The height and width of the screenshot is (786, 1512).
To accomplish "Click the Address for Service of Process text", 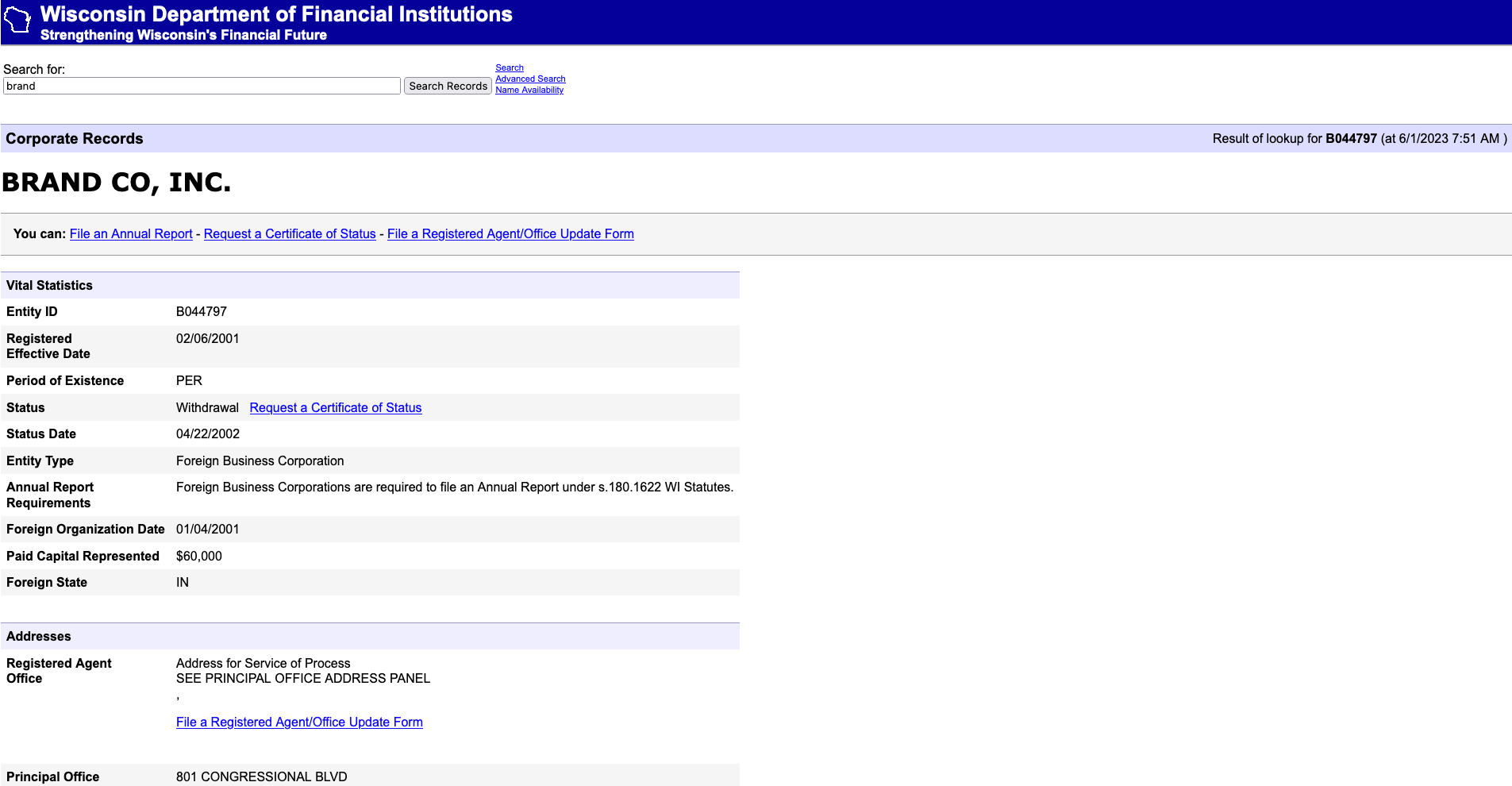I will tap(264, 663).
